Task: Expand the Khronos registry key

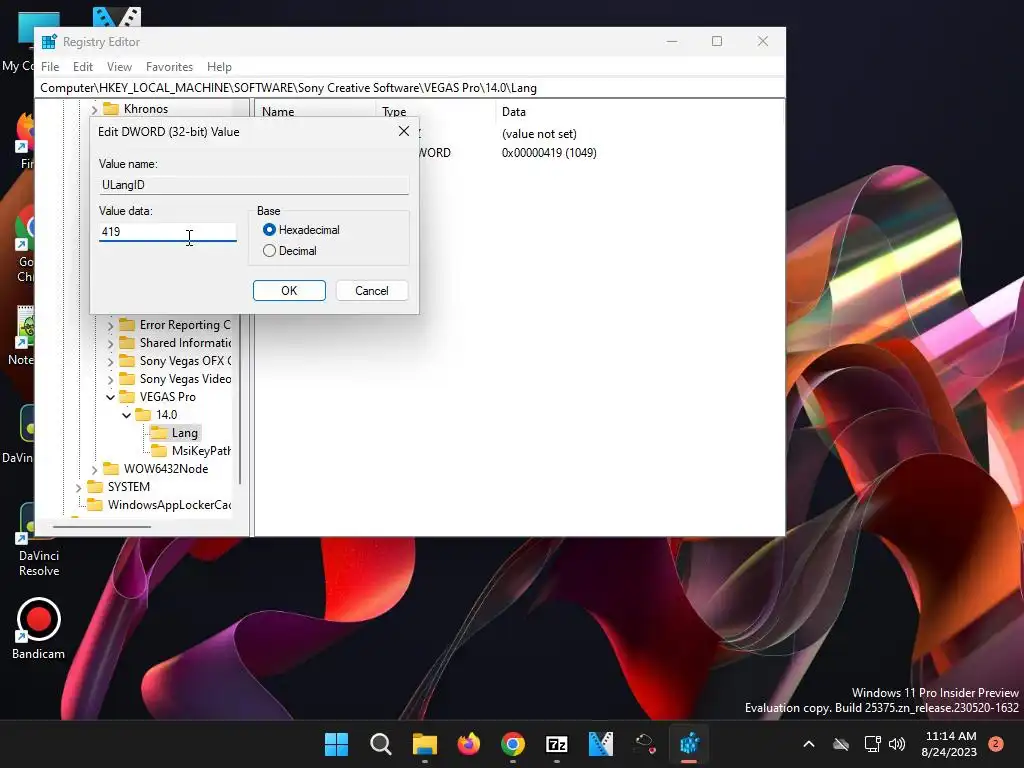Action: coord(95,109)
